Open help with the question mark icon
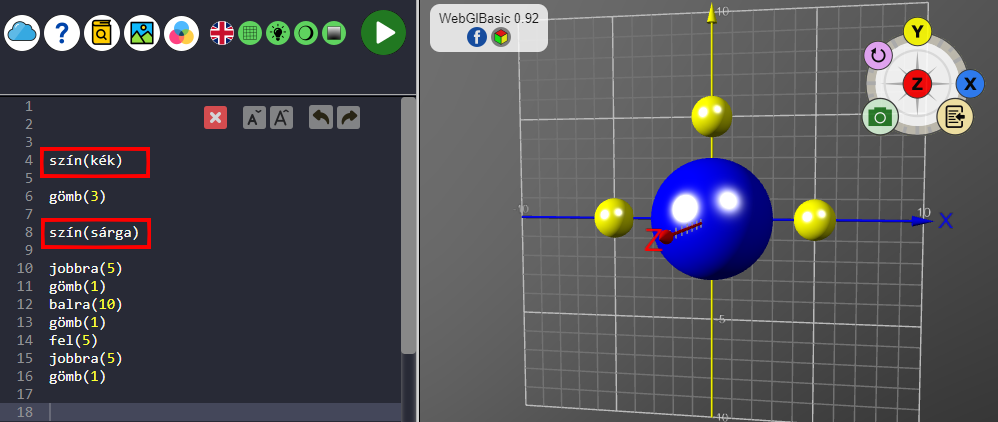The height and width of the screenshot is (422, 998). 62,33
